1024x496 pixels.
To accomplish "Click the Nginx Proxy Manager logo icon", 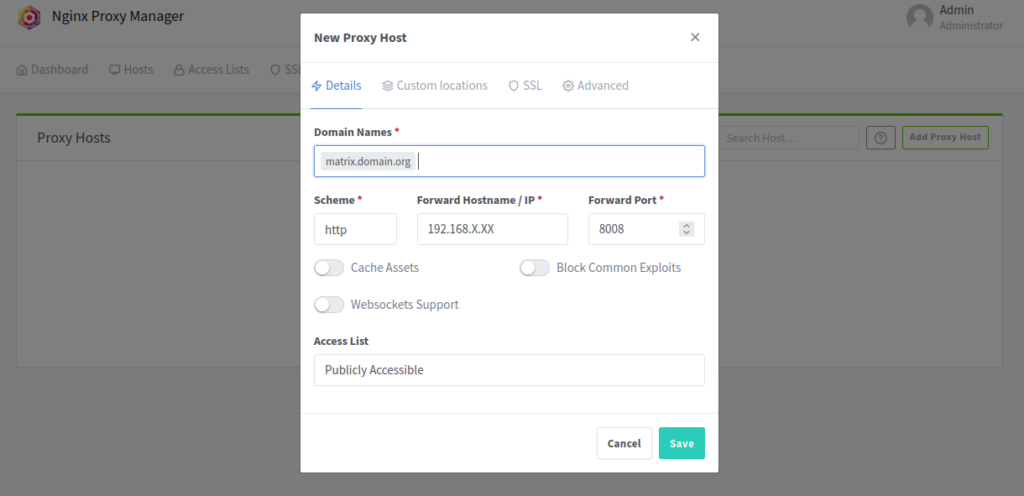I will pos(29,17).
